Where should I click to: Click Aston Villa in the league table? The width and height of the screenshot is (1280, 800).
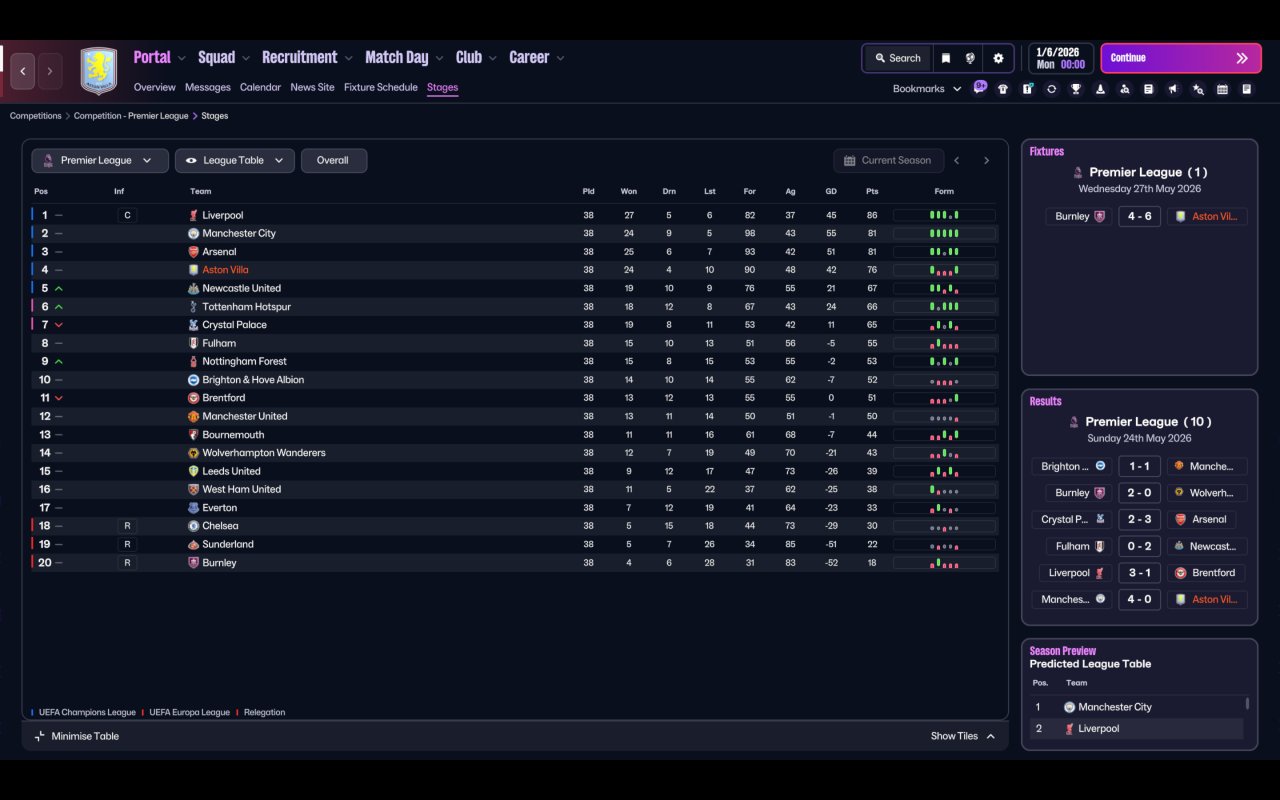point(226,270)
